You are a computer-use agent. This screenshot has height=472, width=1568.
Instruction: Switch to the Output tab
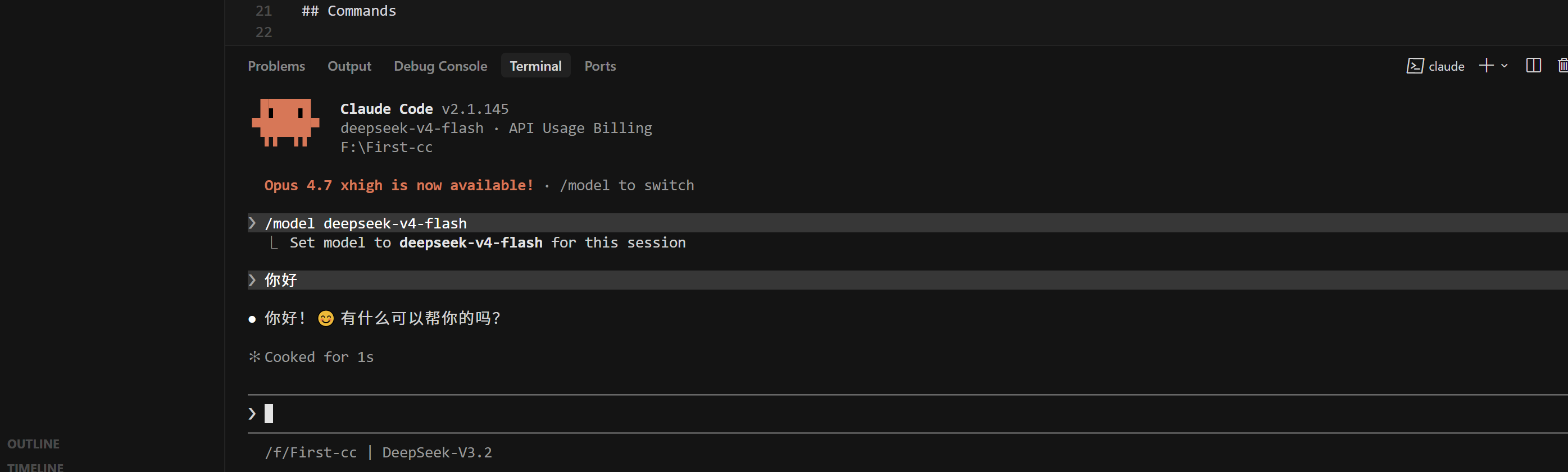(349, 66)
